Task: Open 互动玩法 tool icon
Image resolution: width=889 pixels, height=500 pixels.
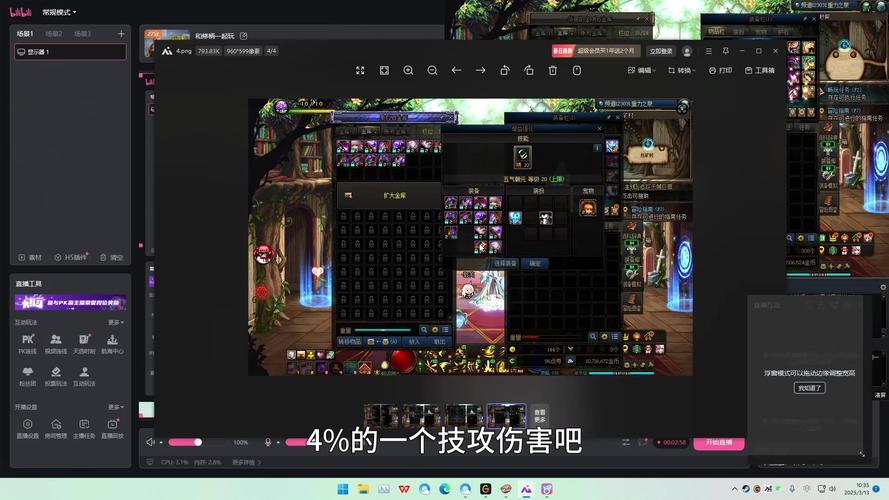Action: [84, 376]
